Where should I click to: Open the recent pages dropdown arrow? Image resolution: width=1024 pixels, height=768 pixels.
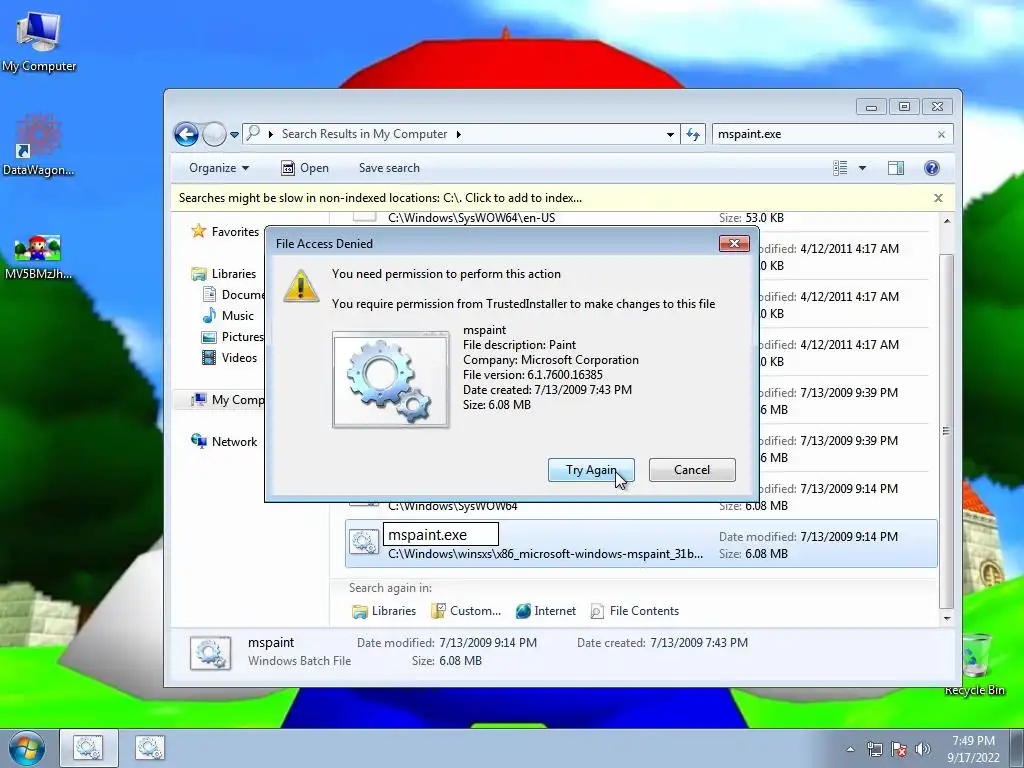(x=234, y=135)
